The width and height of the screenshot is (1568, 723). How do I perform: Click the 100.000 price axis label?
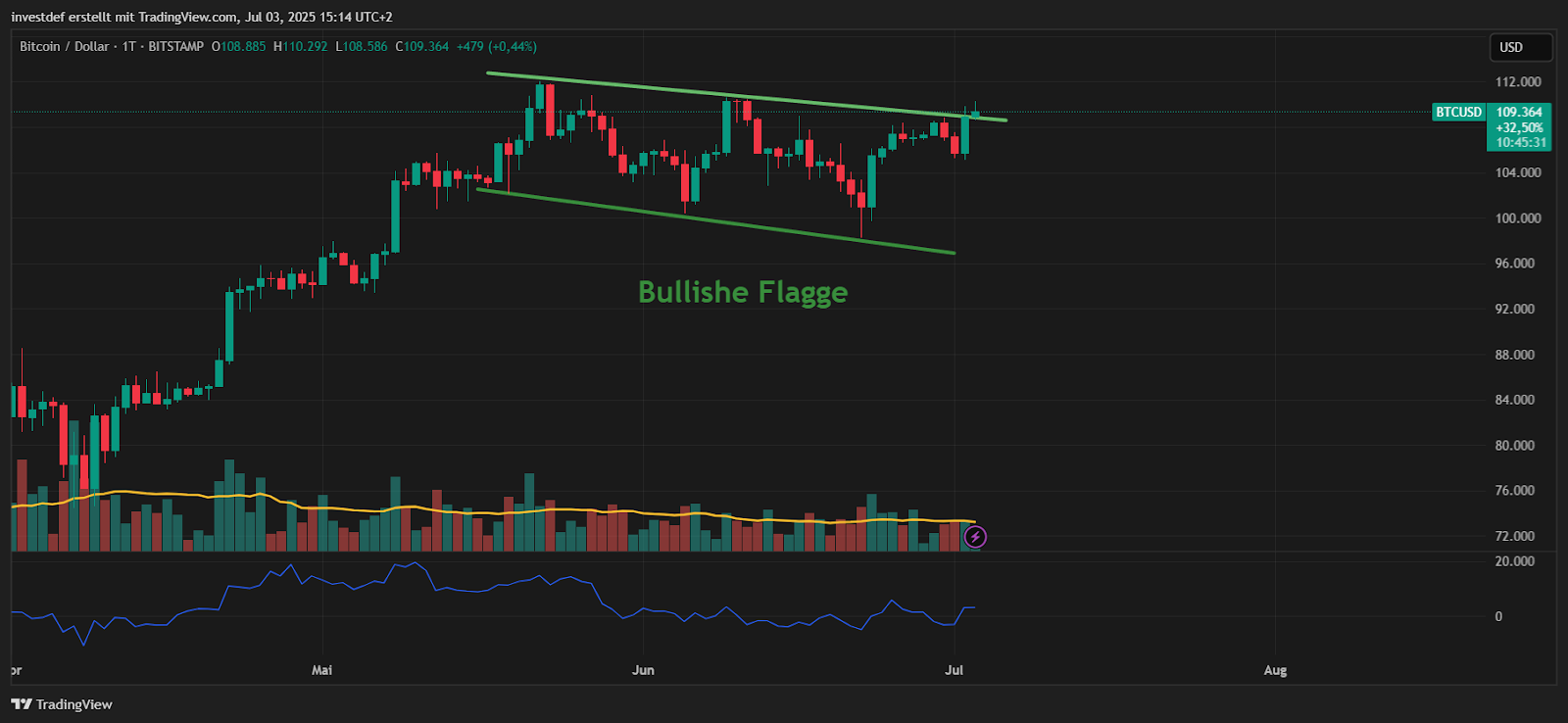[1518, 217]
